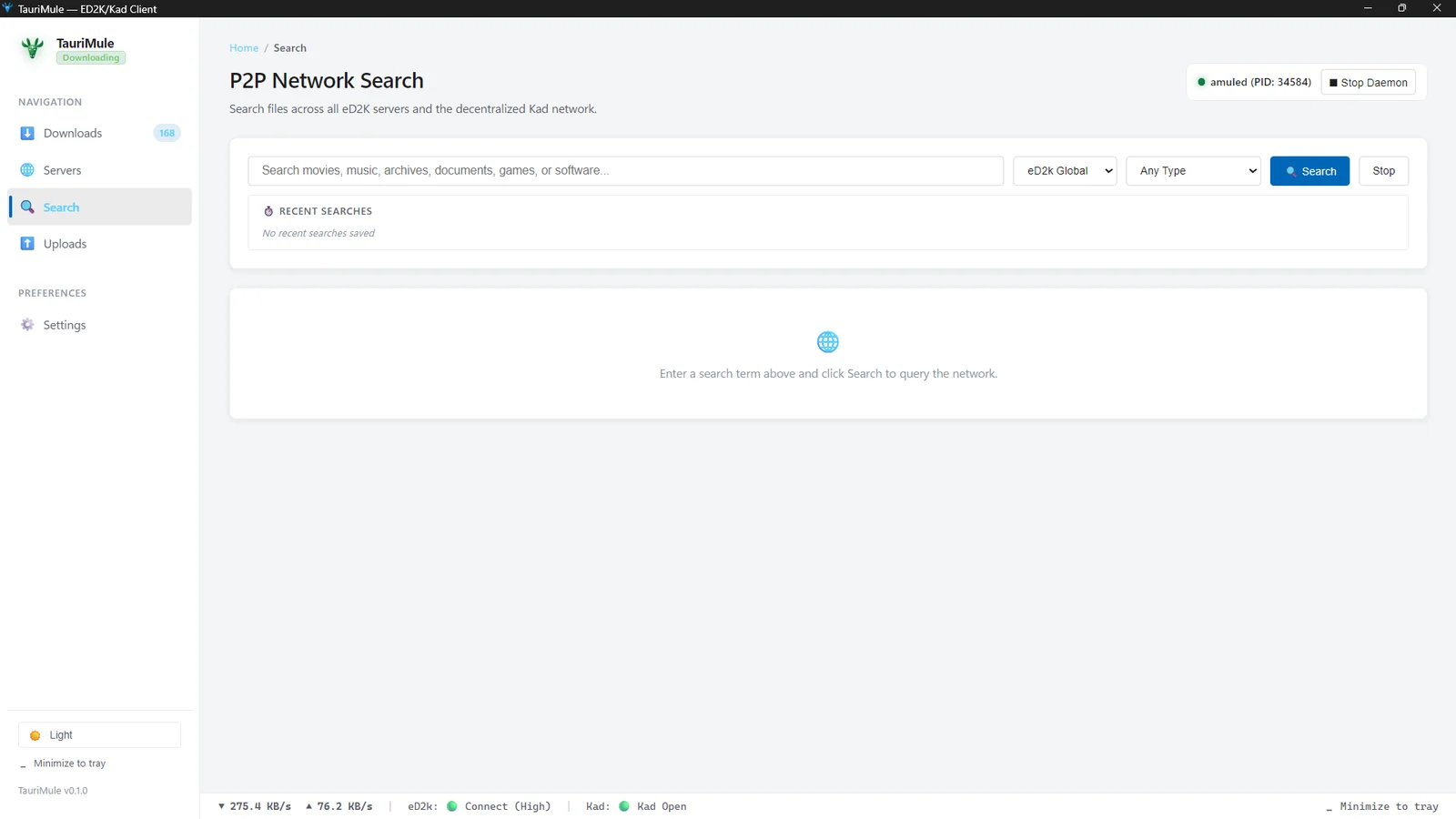Click the green Kad status dot
Viewport: 1456px width, 819px height.
click(x=624, y=806)
